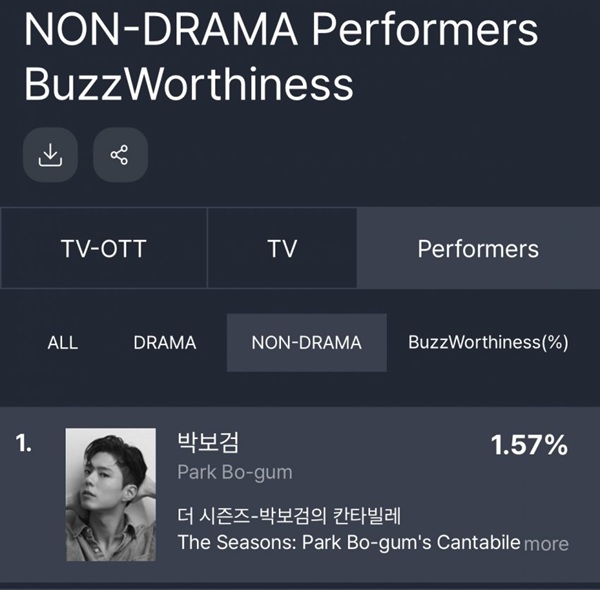The height and width of the screenshot is (590, 600).
Task: Click the NON-DRAMA Performers BuzzWorthiness heading
Action: coord(281,56)
